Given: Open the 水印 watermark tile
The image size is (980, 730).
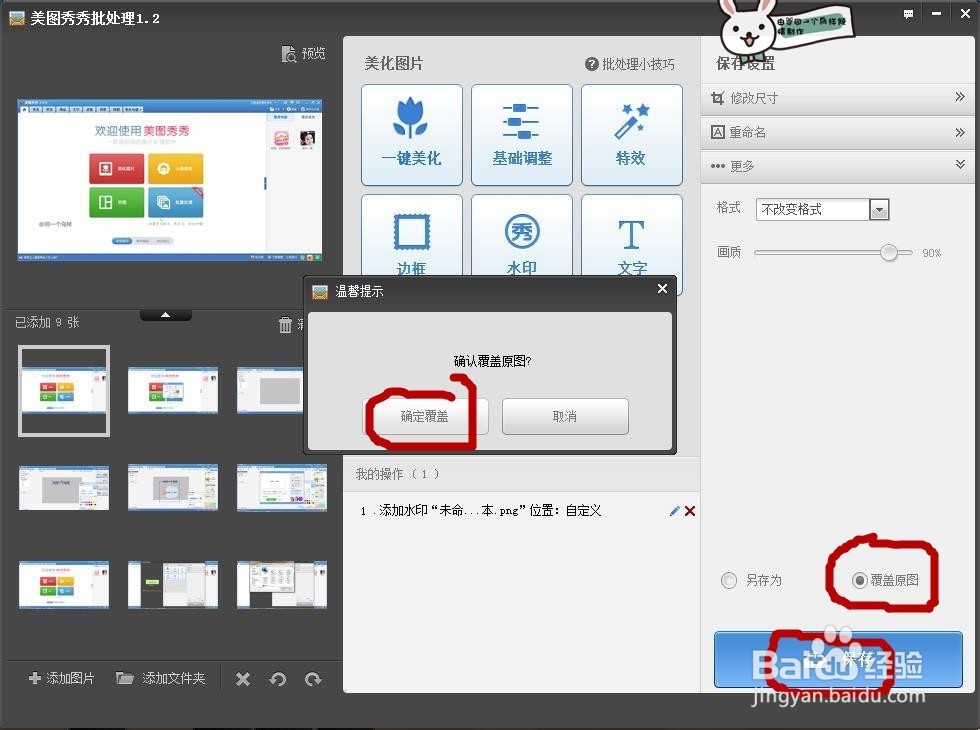Looking at the screenshot, I should (x=522, y=236).
